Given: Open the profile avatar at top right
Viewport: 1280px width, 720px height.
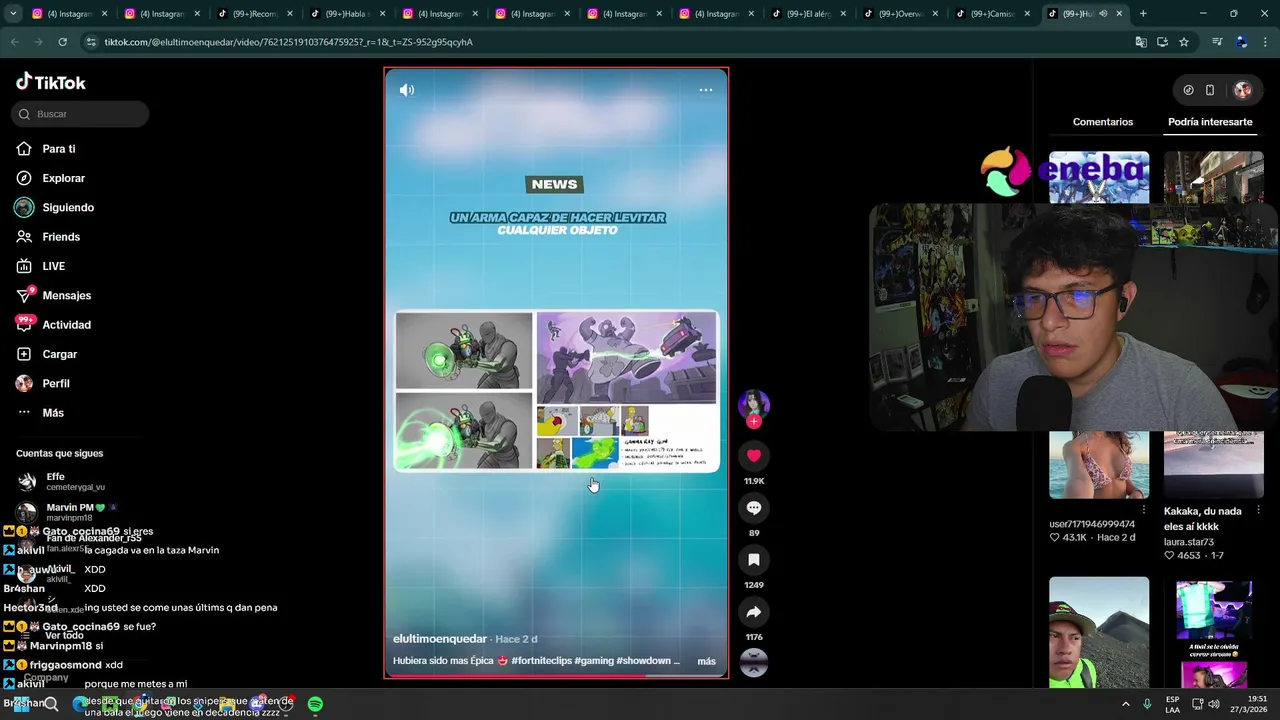Looking at the screenshot, I should (x=1242, y=90).
